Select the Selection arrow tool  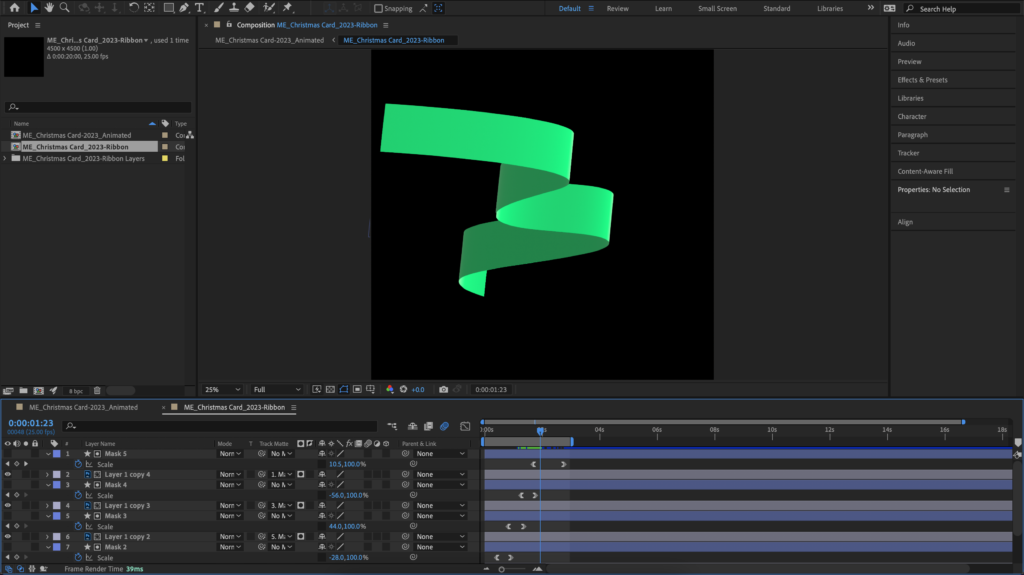[34, 8]
